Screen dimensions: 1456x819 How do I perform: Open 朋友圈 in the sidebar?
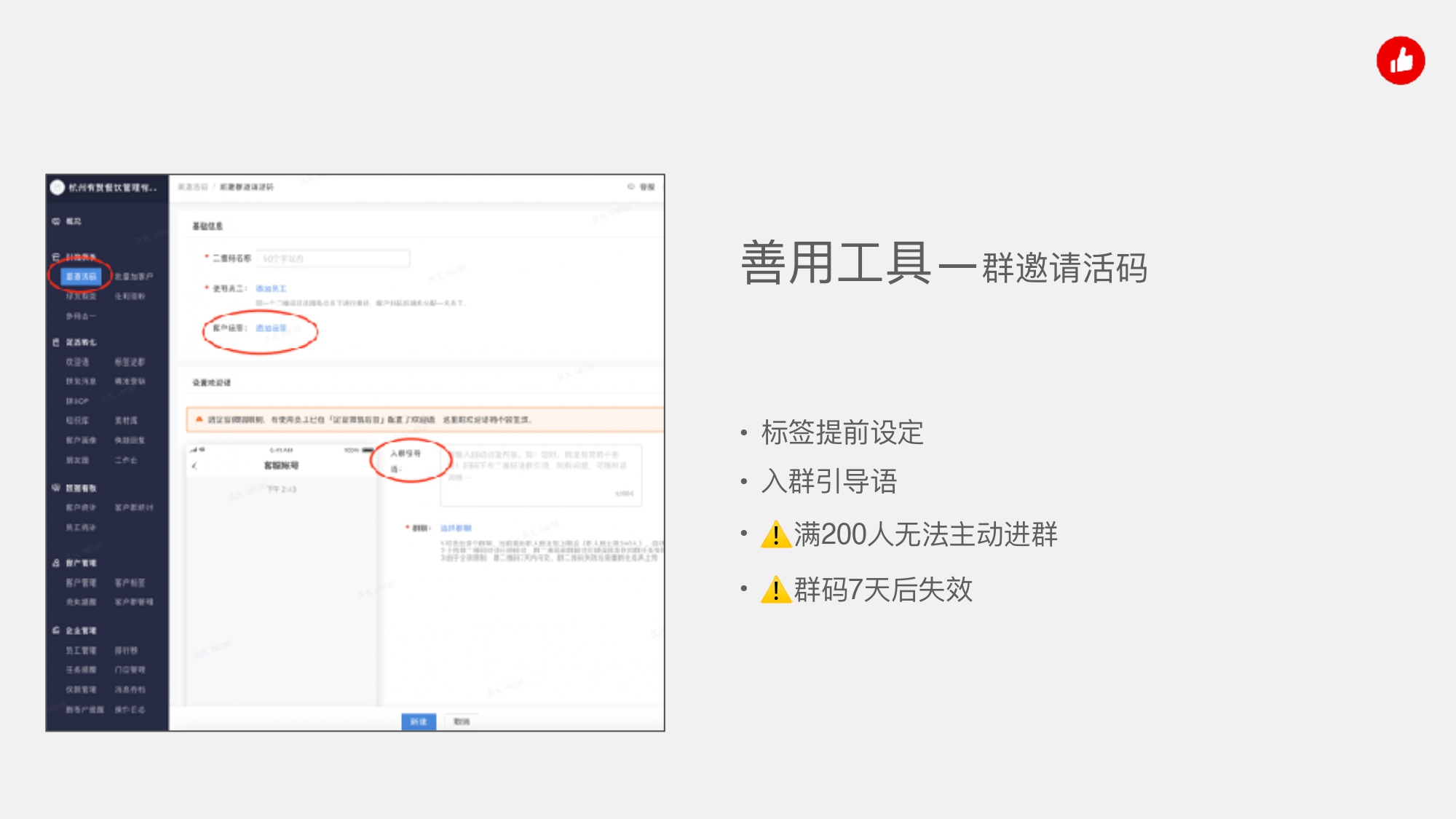click(77, 460)
